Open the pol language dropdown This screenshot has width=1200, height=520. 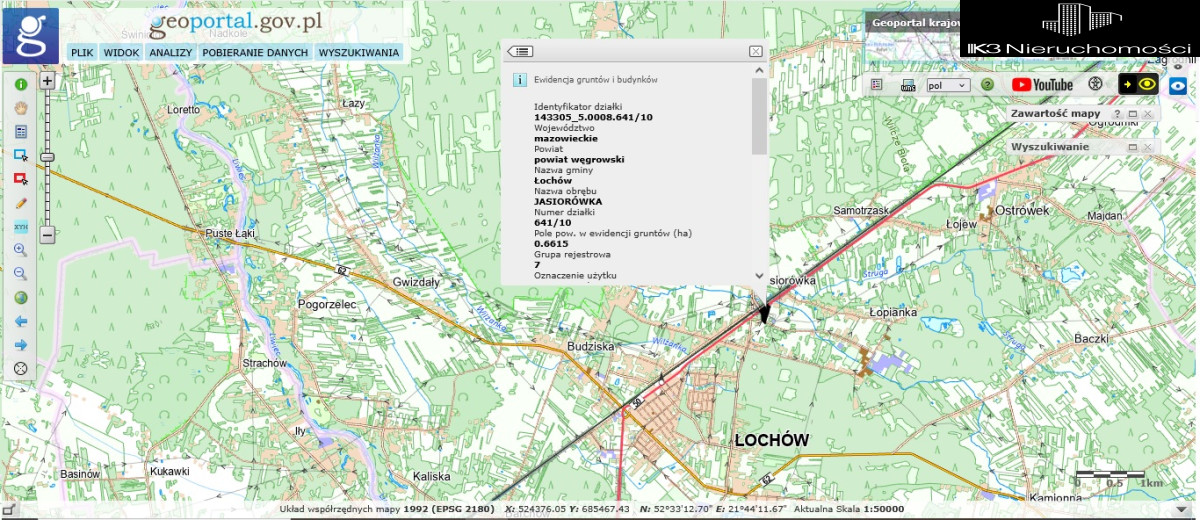[x=949, y=85]
